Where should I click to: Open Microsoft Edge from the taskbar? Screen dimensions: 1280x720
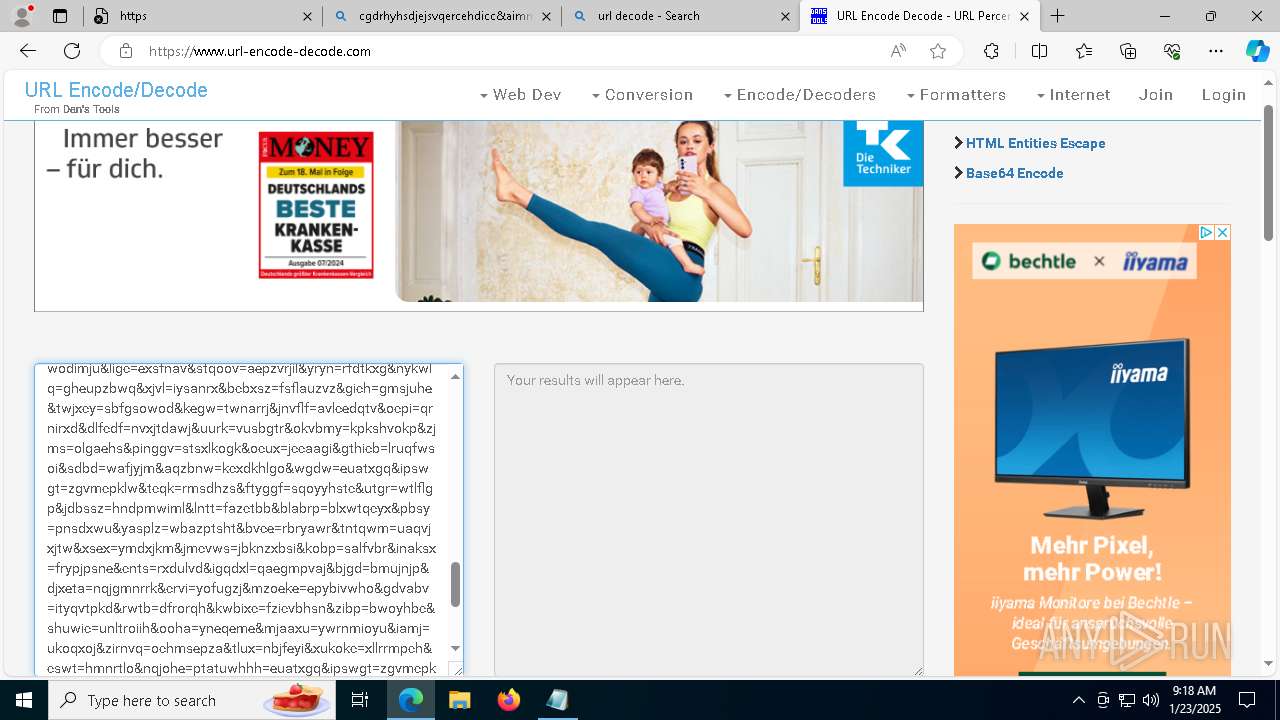pos(411,700)
